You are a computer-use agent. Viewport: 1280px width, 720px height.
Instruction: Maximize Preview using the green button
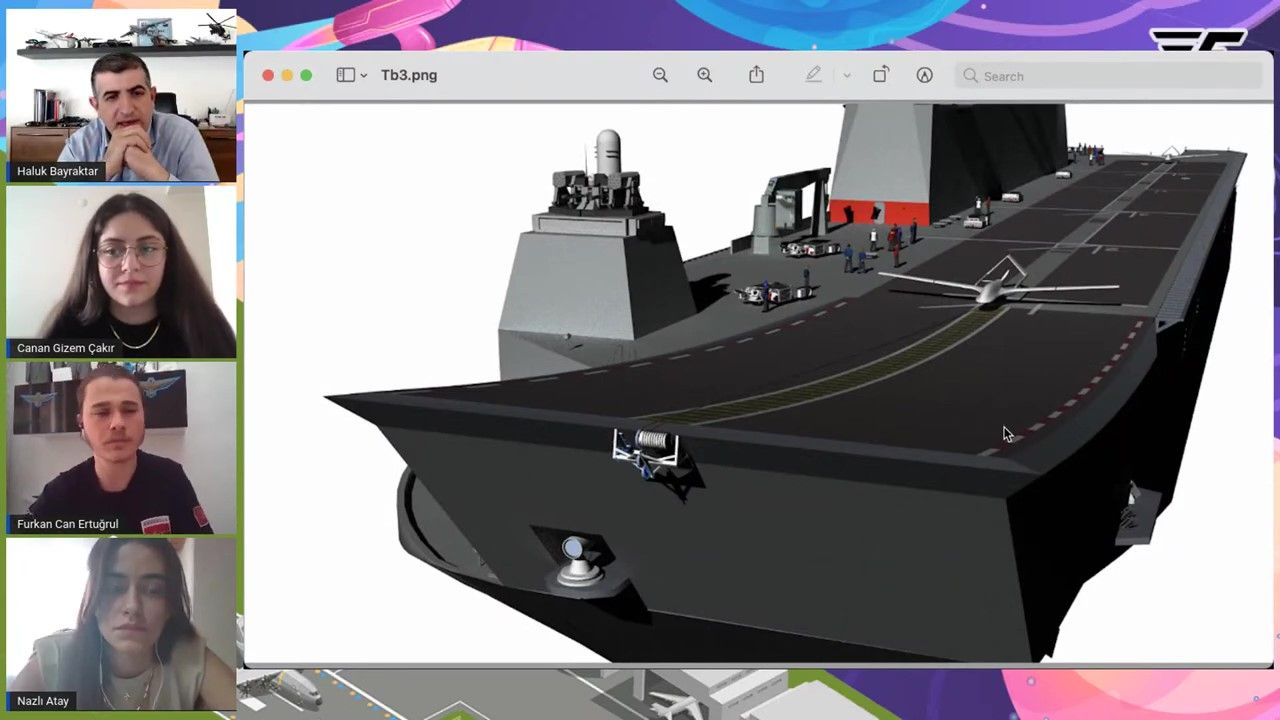click(x=306, y=75)
